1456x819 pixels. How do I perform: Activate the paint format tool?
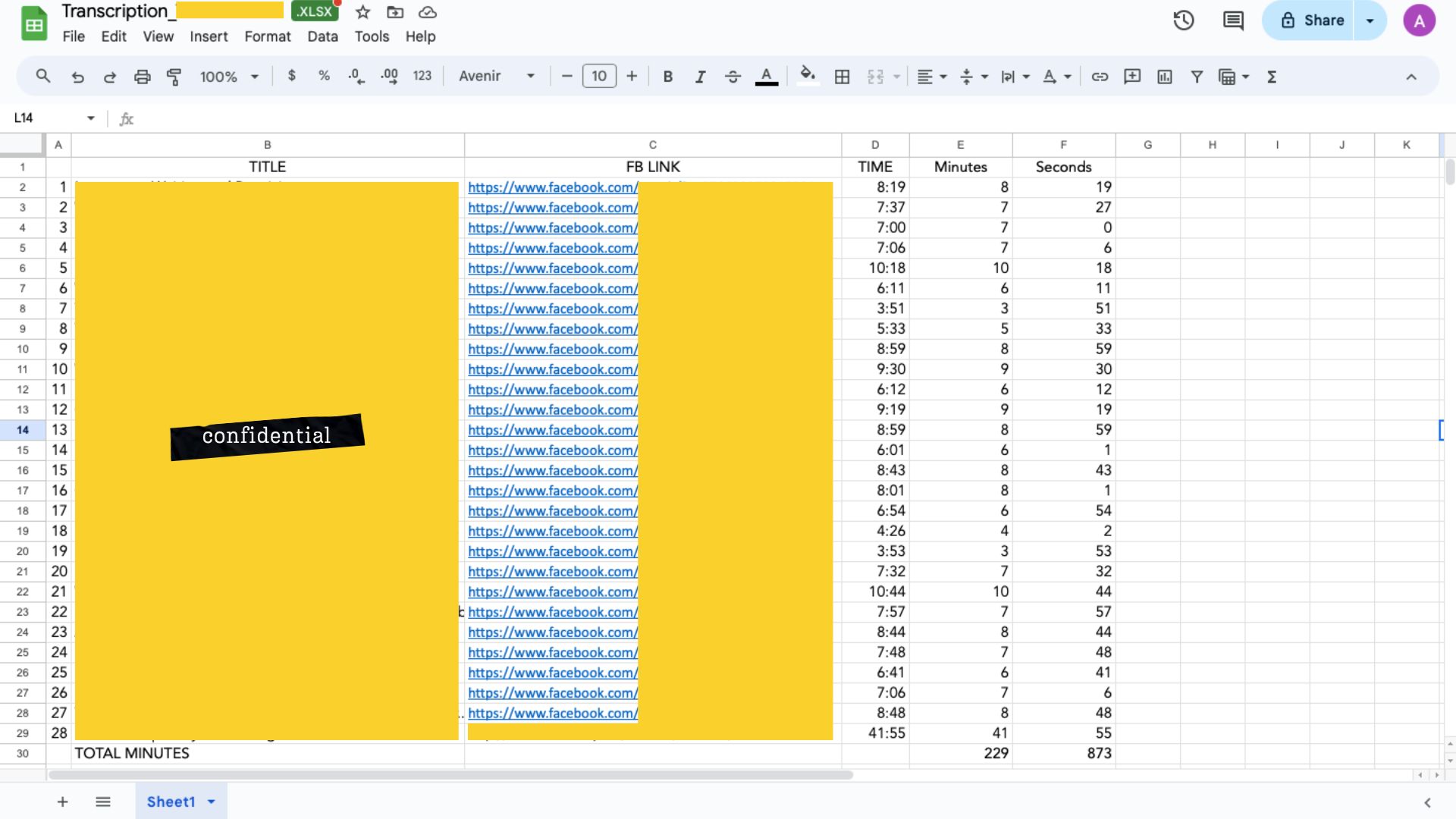(174, 77)
